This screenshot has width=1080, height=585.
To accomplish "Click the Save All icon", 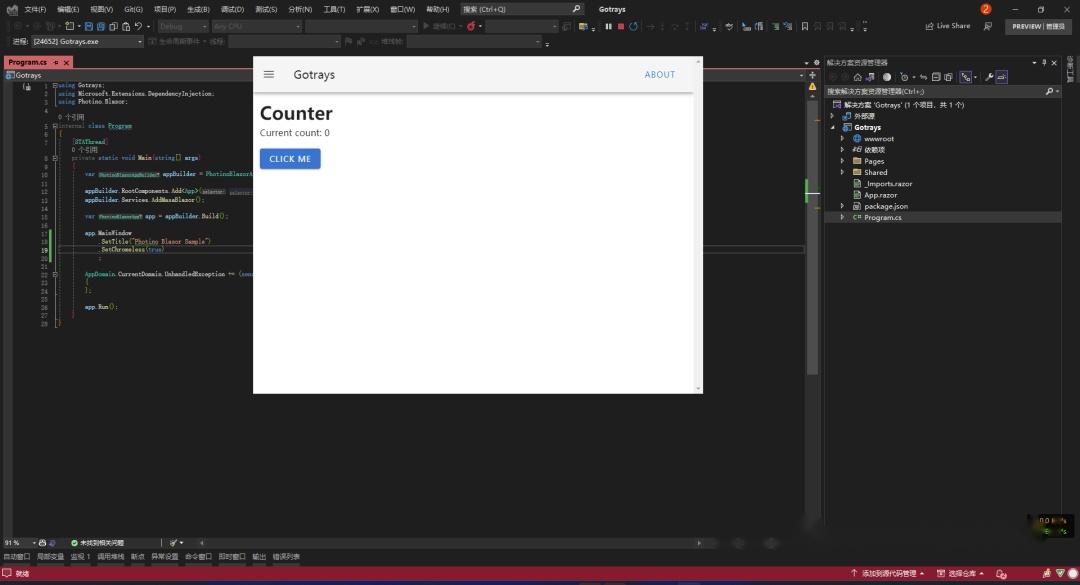I will coord(101,26).
